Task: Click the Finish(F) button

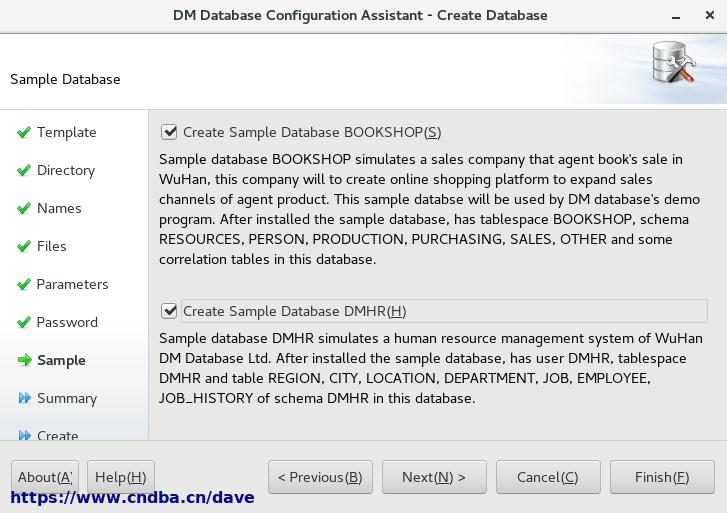Action: 662,477
